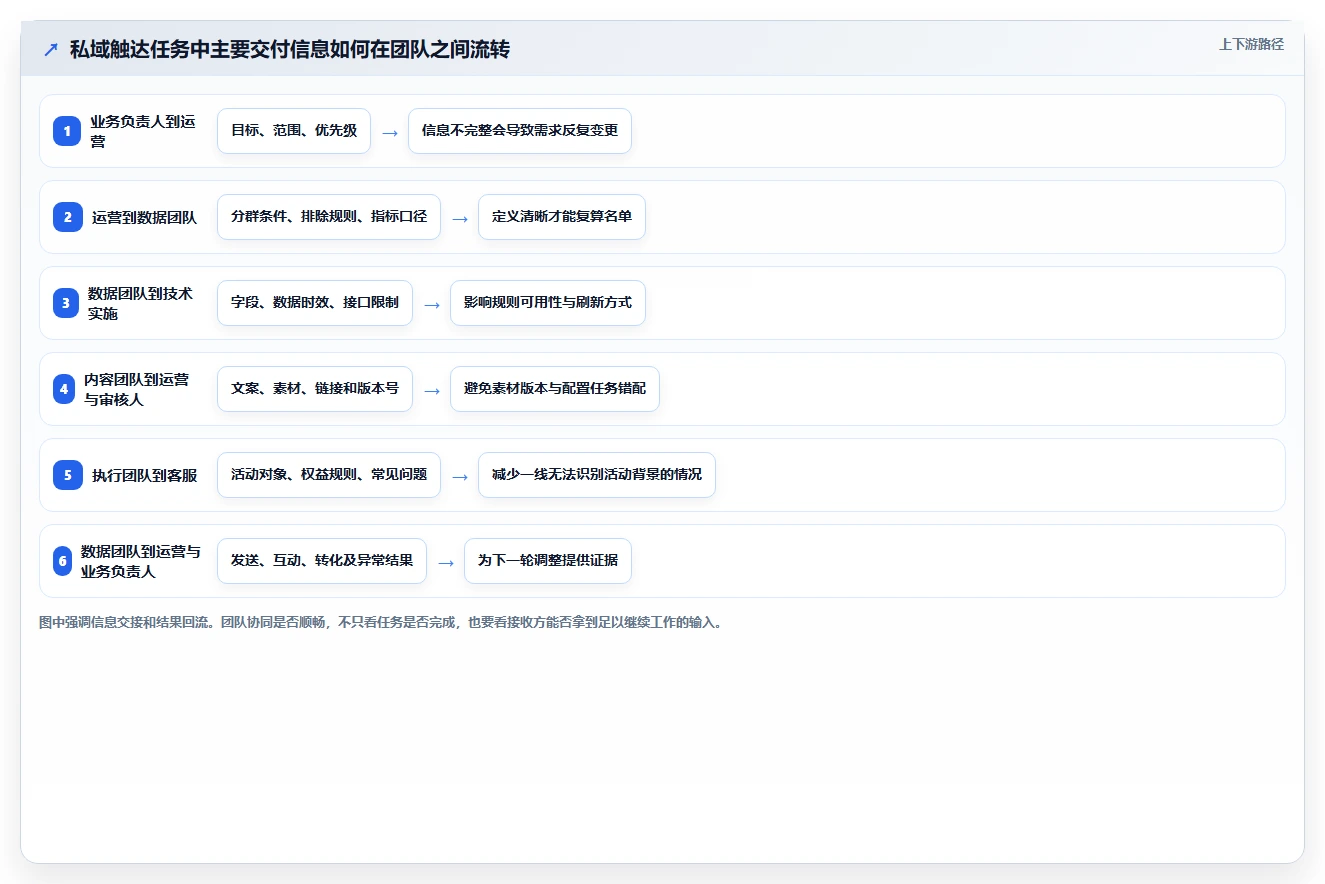
Task: Click the arrow after 活动对象、权益规则、常见问题
Action: click(x=460, y=476)
